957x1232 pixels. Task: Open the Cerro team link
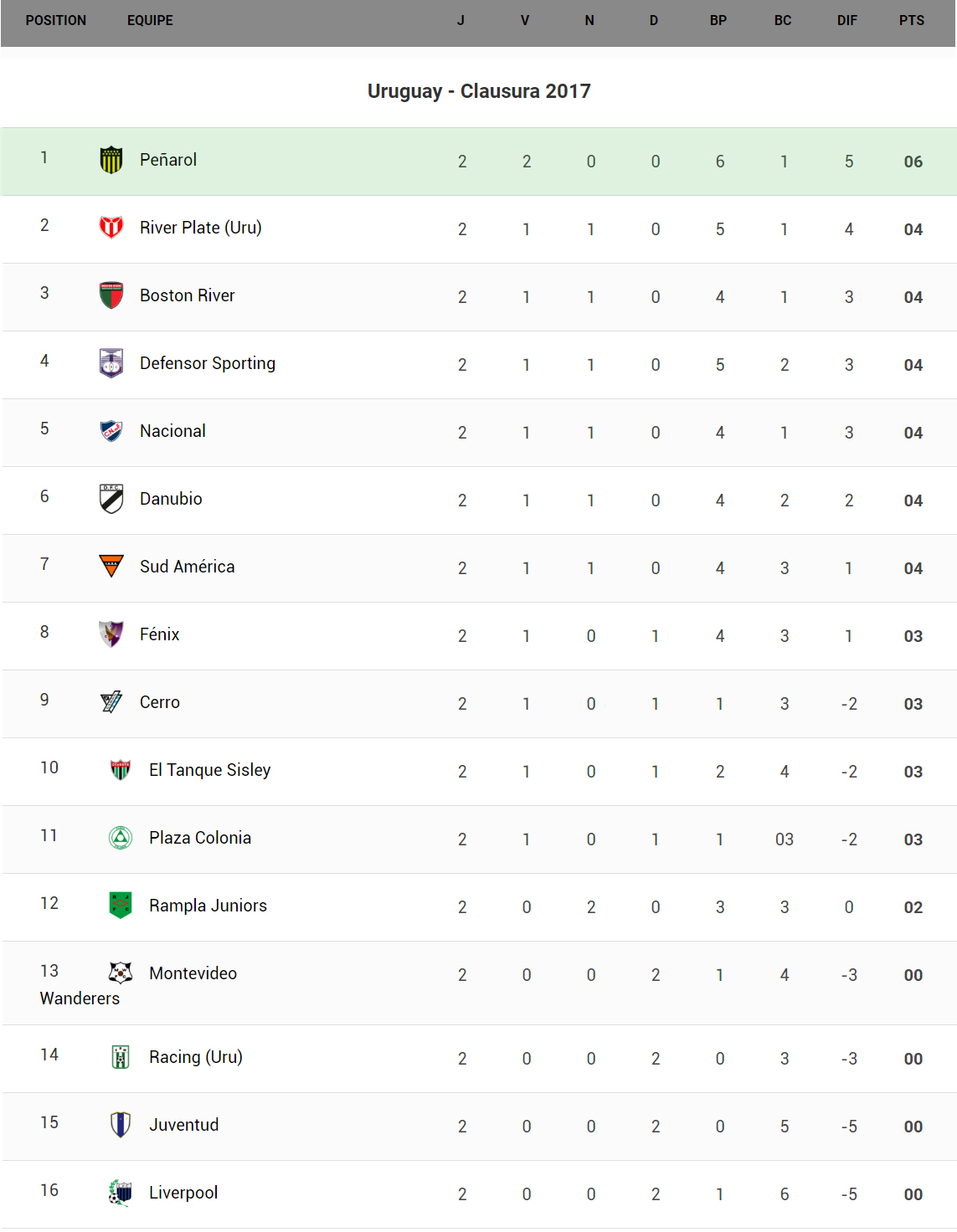click(159, 702)
